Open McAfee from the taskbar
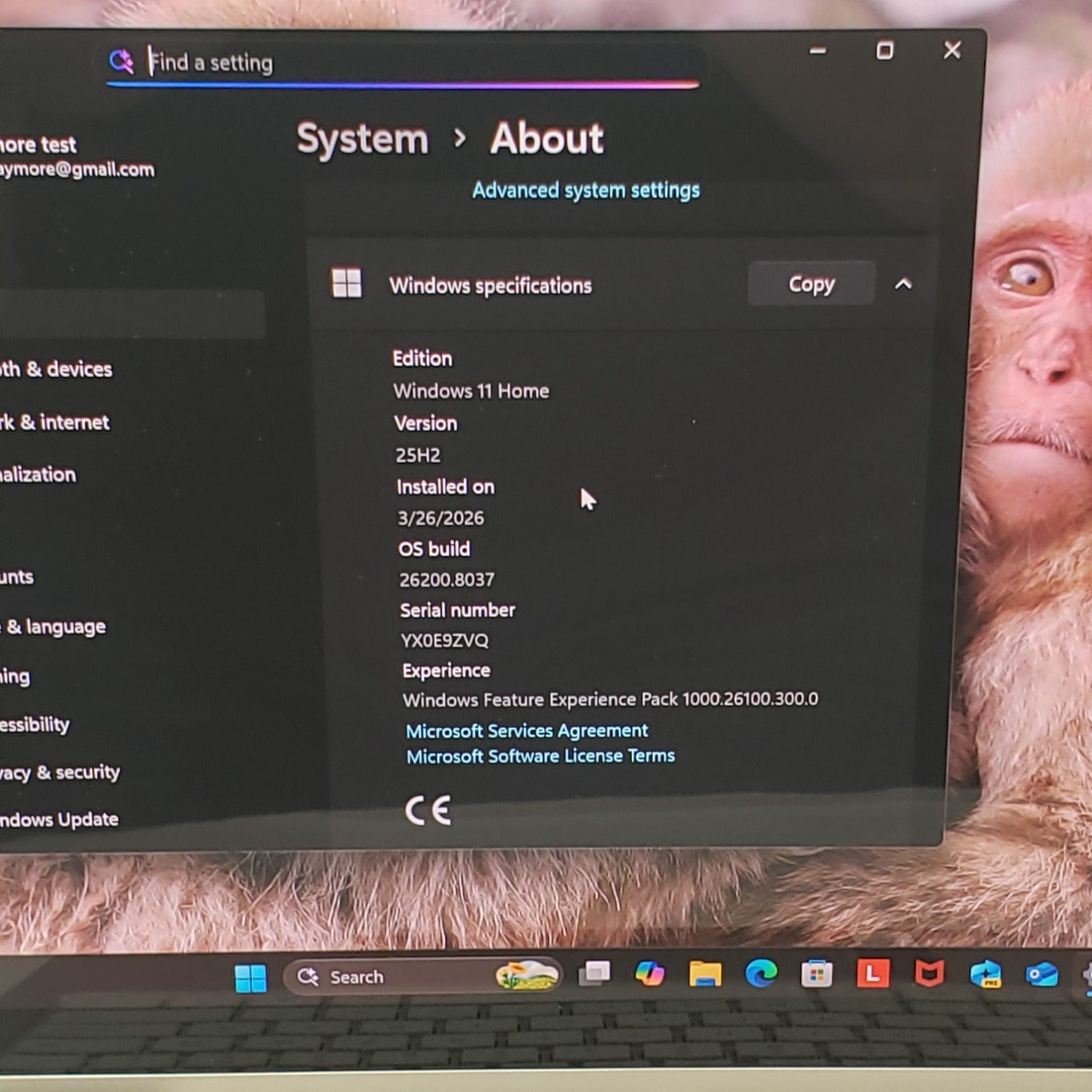Image resolution: width=1092 pixels, height=1092 pixels. pyautogui.click(x=929, y=974)
